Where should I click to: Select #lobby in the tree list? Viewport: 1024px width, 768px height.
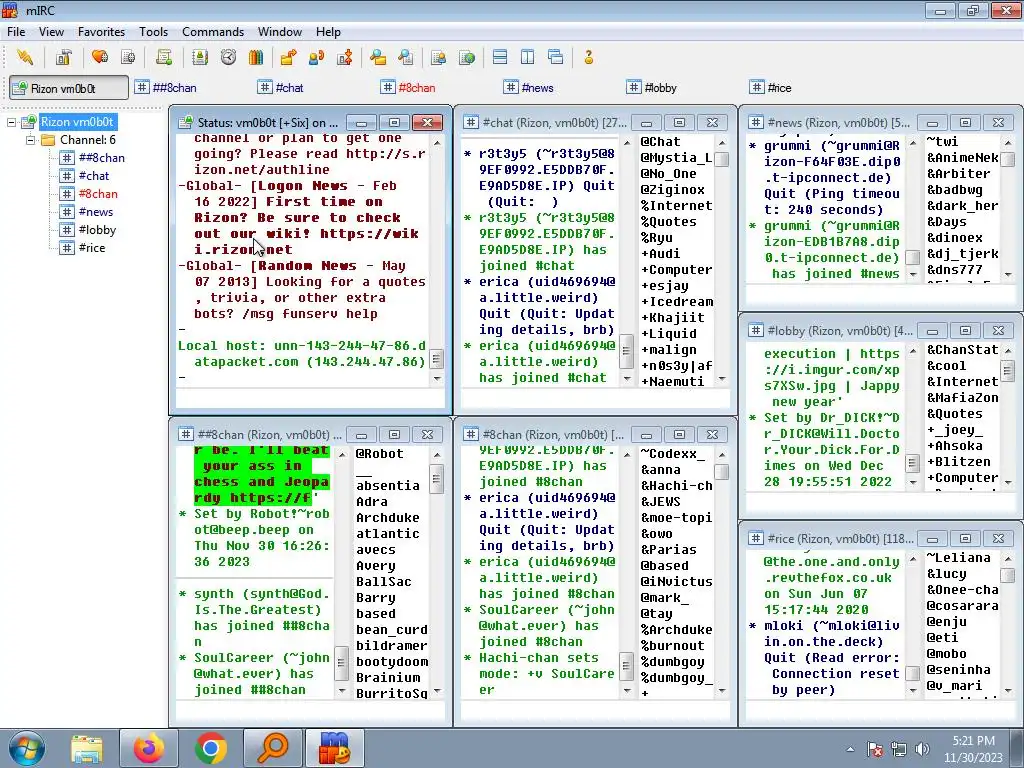click(97, 230)
